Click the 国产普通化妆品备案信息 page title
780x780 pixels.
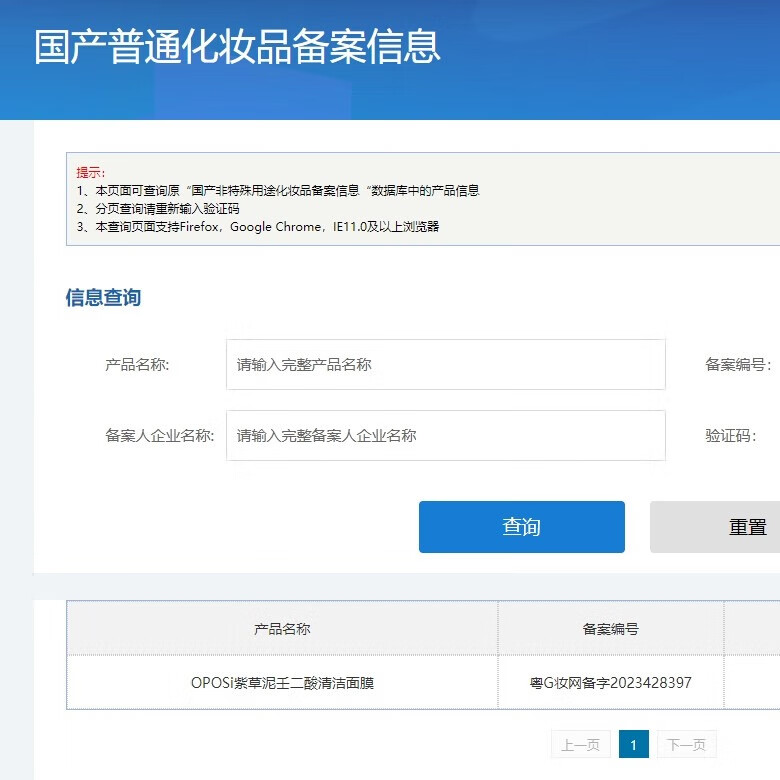click(237, 47)
